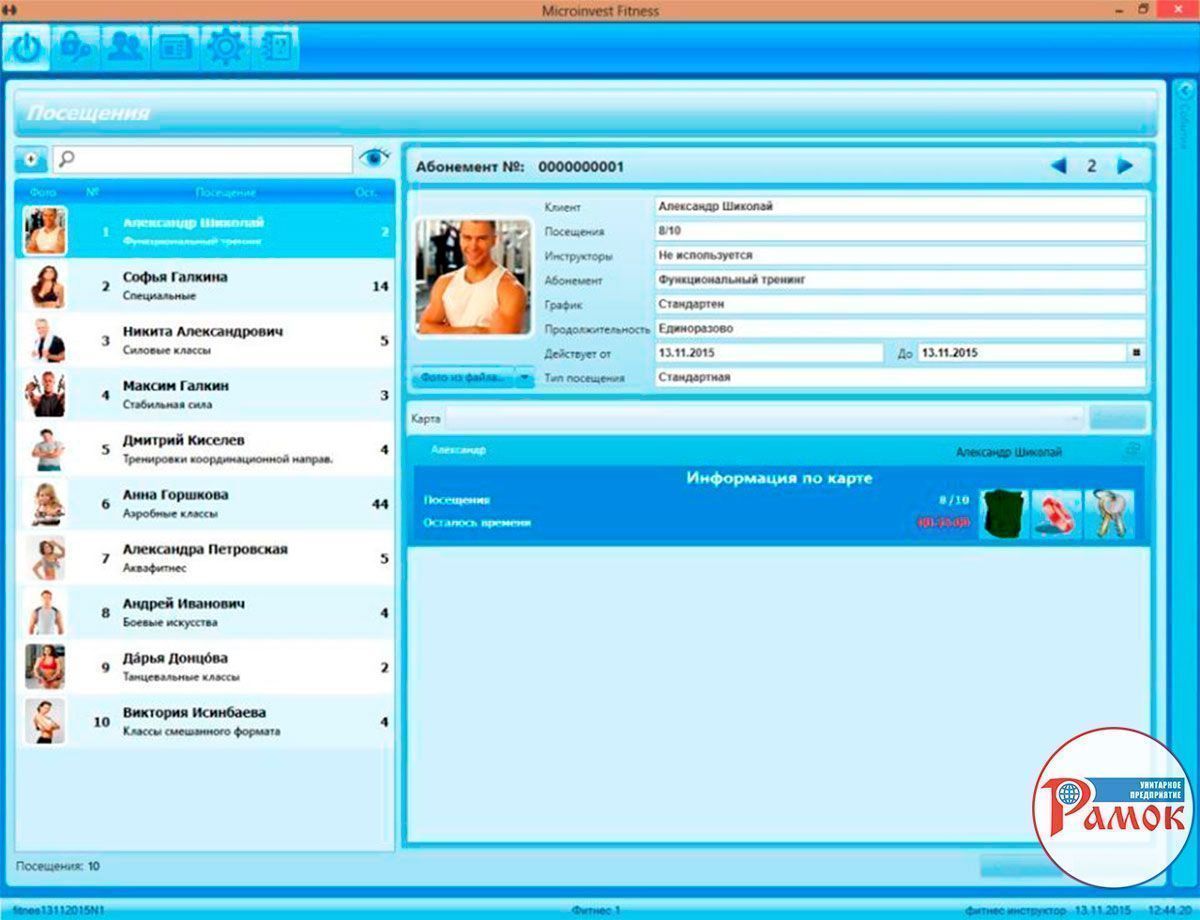The height and width of the screenshot is (920, 1200).
Task: Click the 'Инструкторы' field 'Не используется'
Action: coord(900,256)
